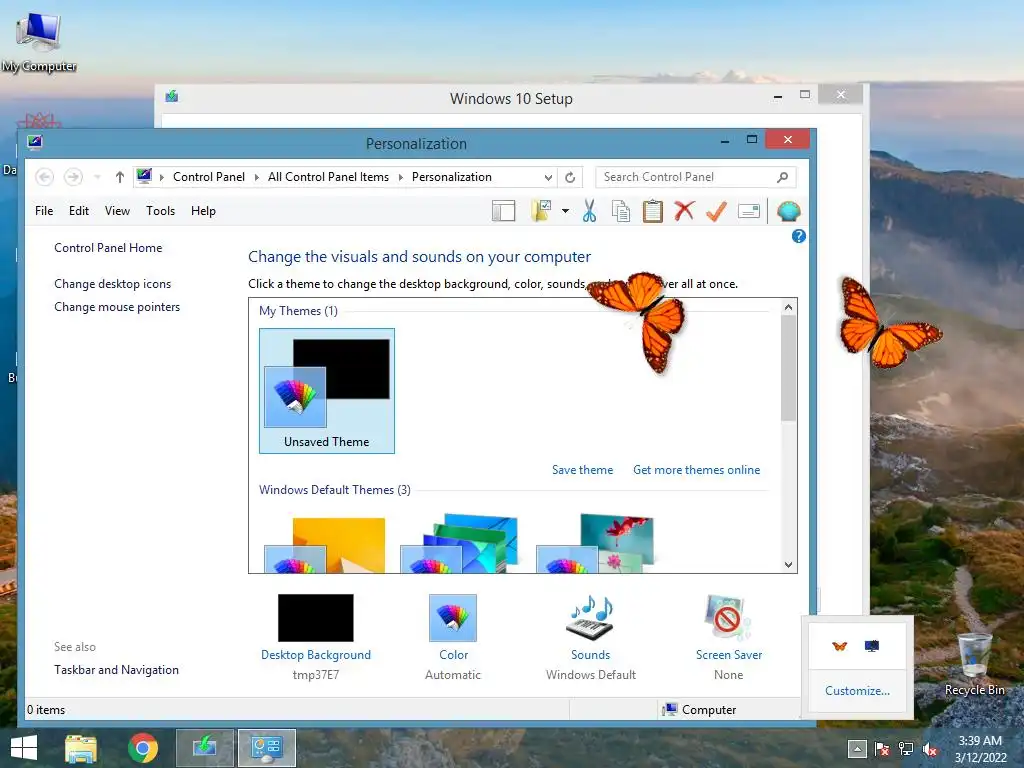Image resolution: width=1024 pixels, height=768 pixels.
Task: Click the Cut scissors toolbar icon
Action: [589, 211]
